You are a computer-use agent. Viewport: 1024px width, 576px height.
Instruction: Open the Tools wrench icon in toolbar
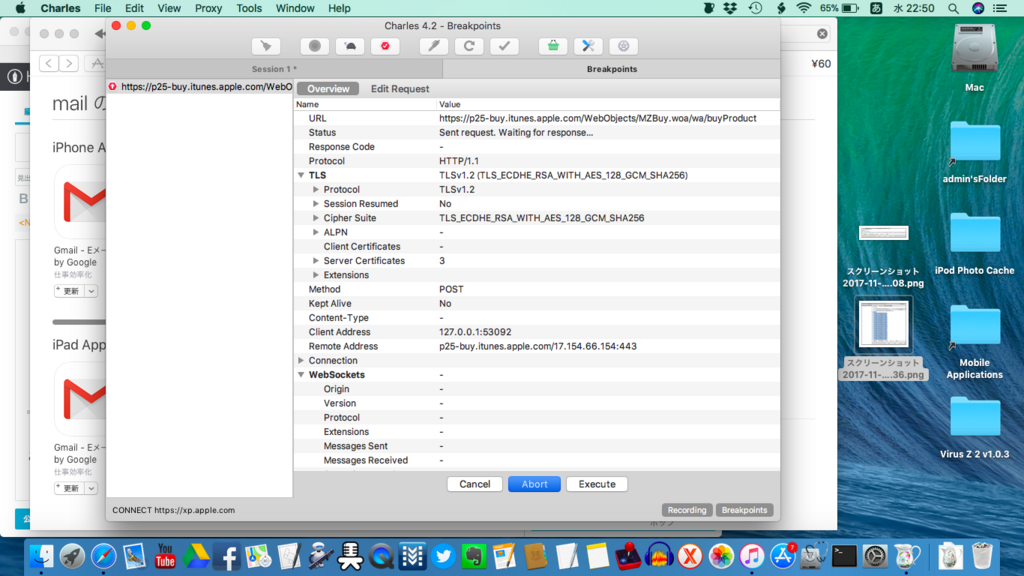pos(588,46)
